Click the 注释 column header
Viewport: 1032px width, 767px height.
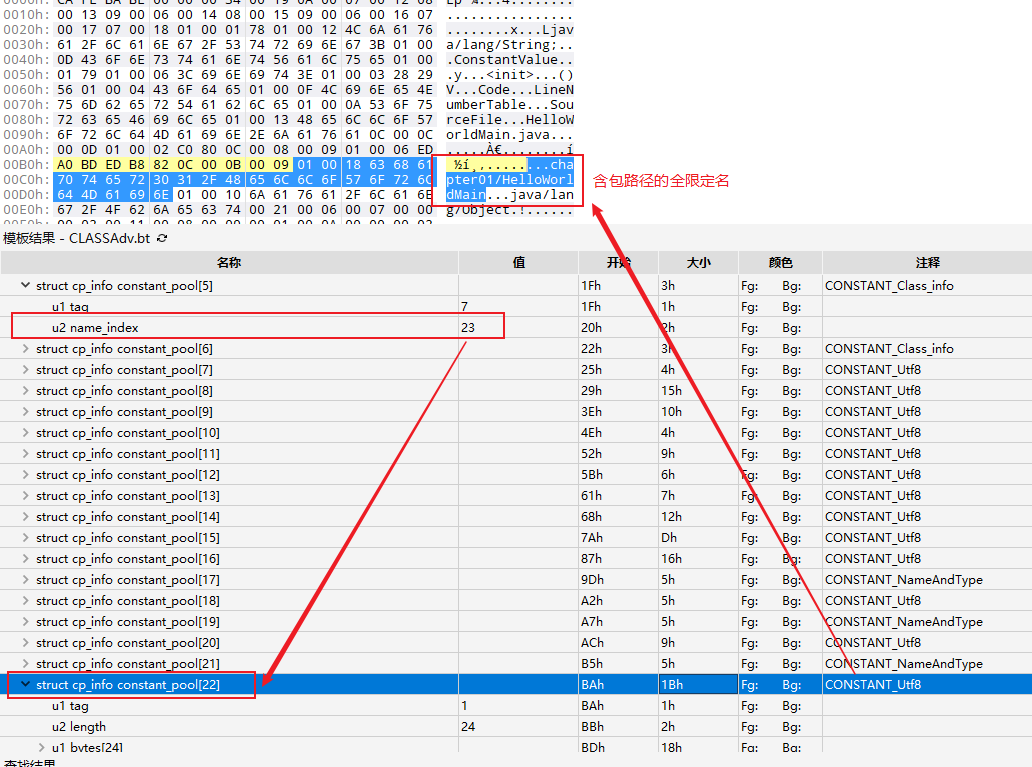tap(926, 262)
